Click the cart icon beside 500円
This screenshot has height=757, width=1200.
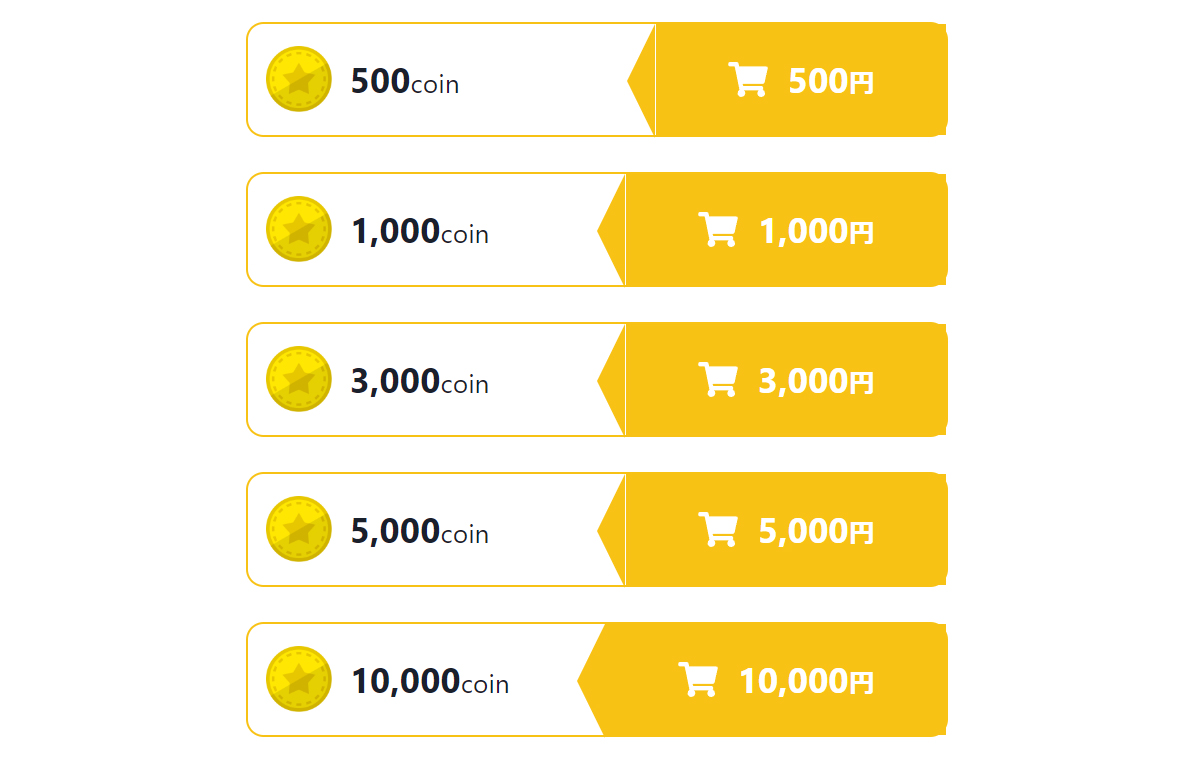[747, 80]
